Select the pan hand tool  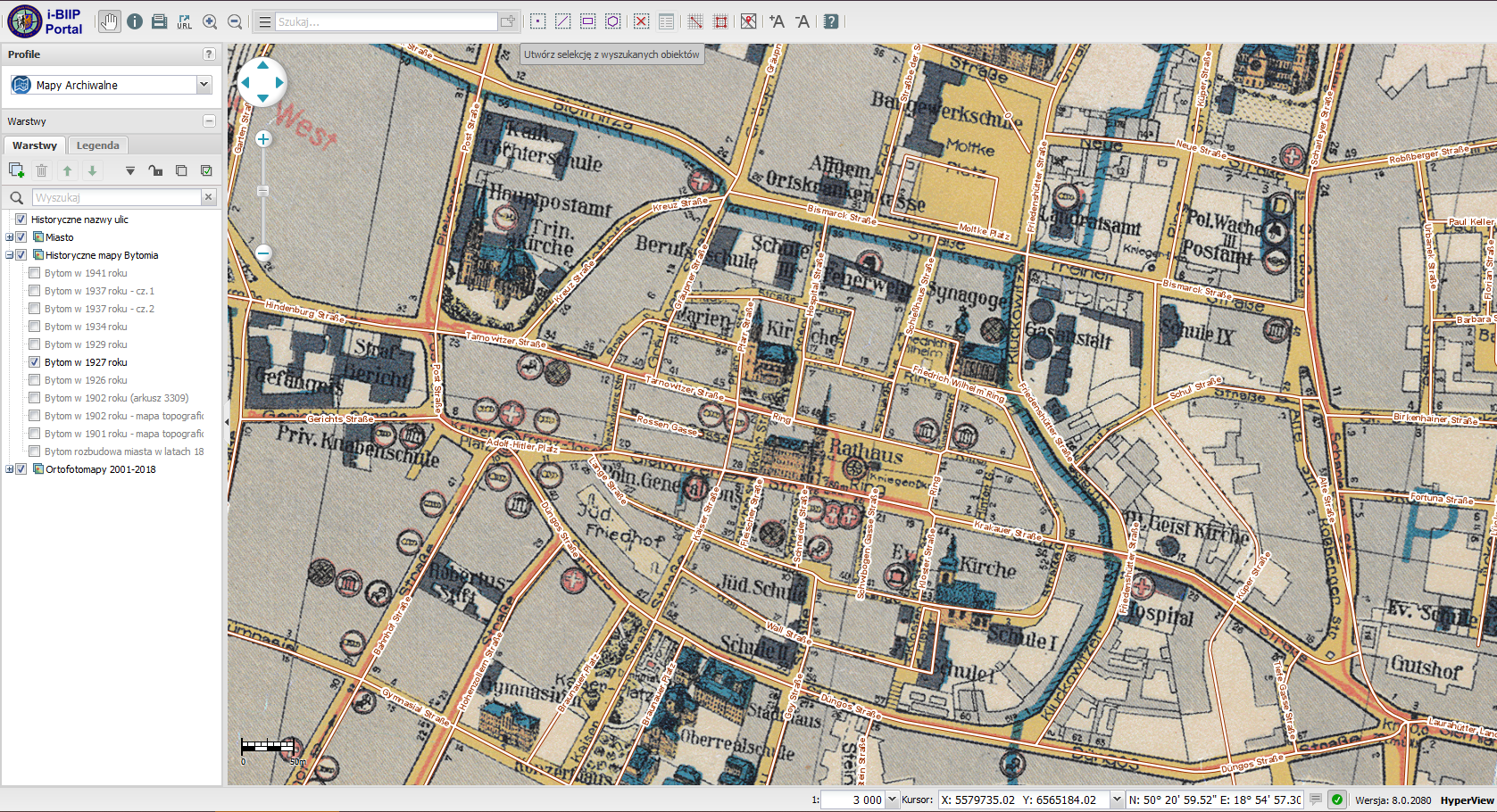(x=109, y=21)
